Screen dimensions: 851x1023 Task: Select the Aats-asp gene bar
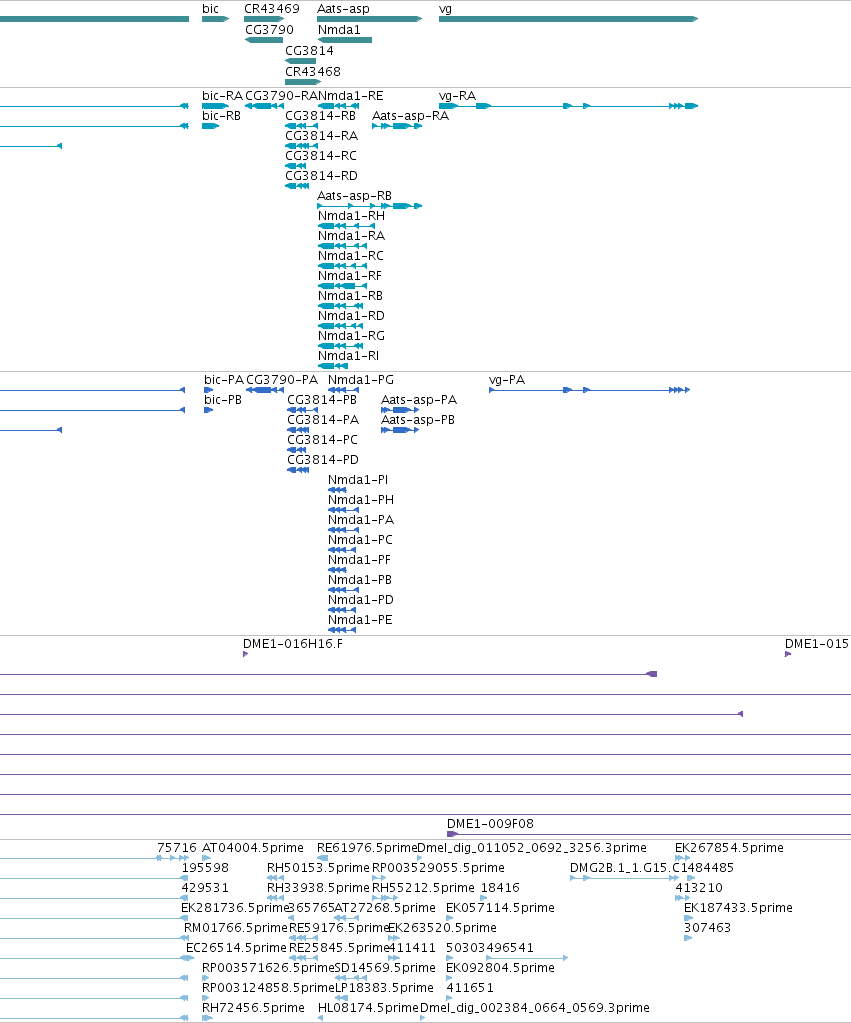(369, 19)
